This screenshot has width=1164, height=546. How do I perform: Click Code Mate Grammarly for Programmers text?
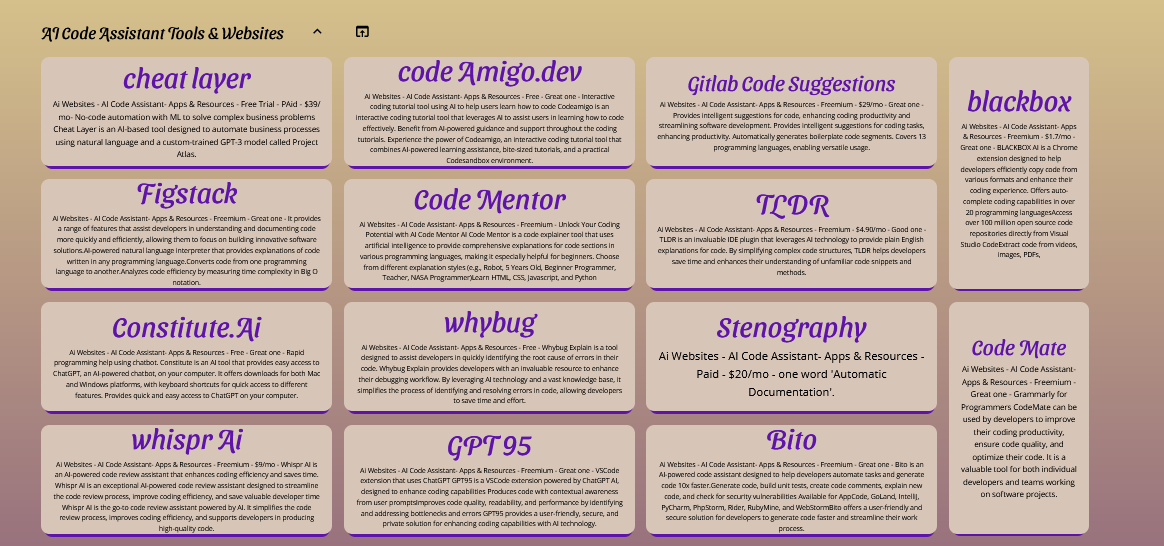[1018, 432]
